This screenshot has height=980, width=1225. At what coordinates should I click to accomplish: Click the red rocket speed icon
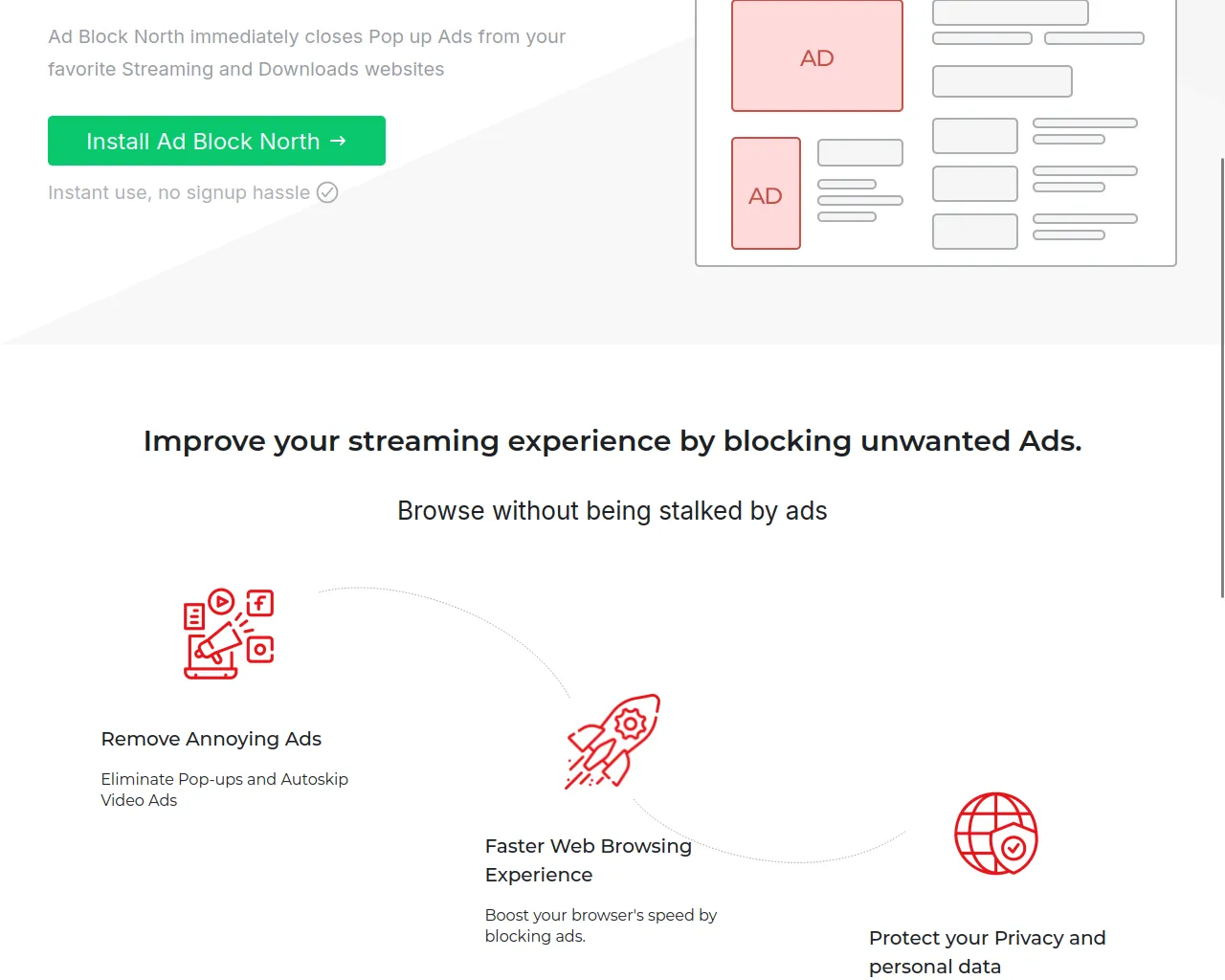click(x=612, y=742)
